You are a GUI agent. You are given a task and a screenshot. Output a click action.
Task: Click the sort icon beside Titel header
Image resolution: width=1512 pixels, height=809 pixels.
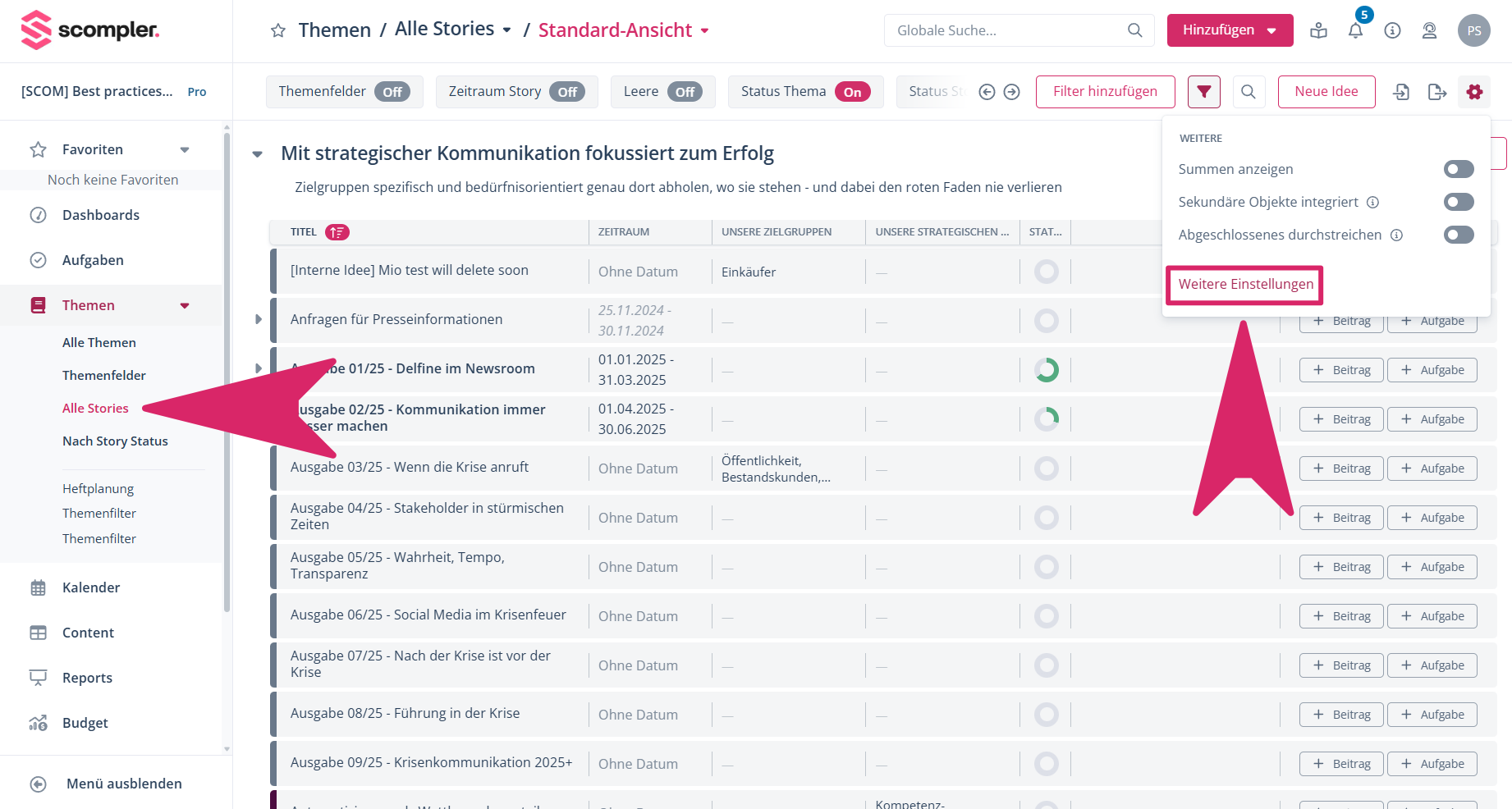pos(337,232)
